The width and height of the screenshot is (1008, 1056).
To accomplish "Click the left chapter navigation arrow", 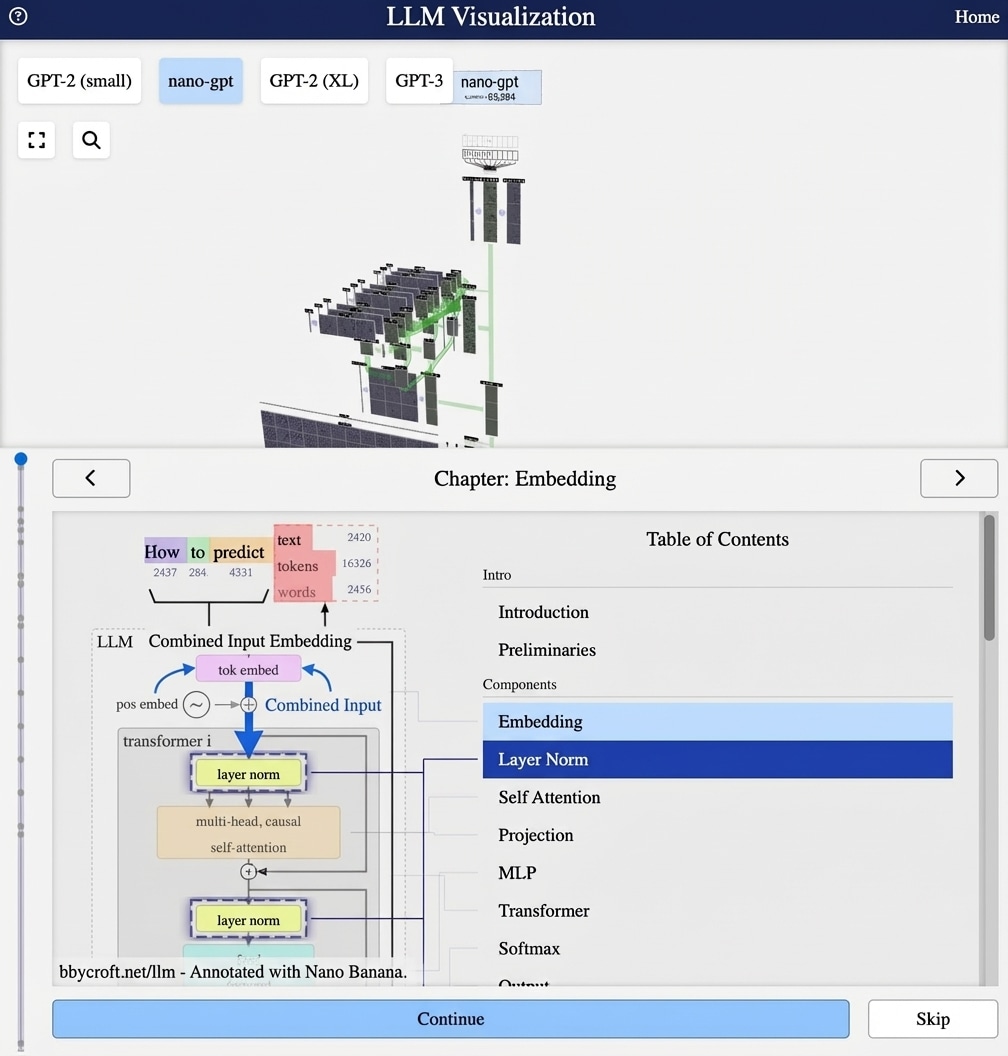I will (91, 478).
